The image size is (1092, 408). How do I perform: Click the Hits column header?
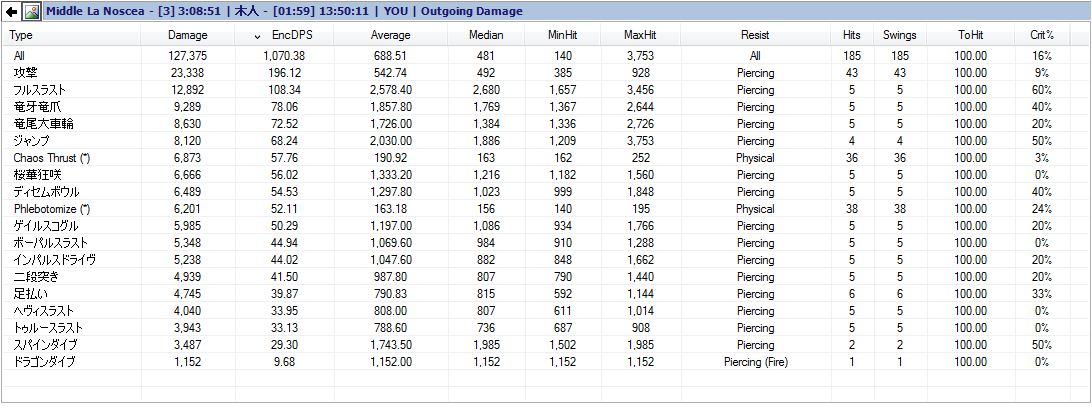(x=852, y=36)
